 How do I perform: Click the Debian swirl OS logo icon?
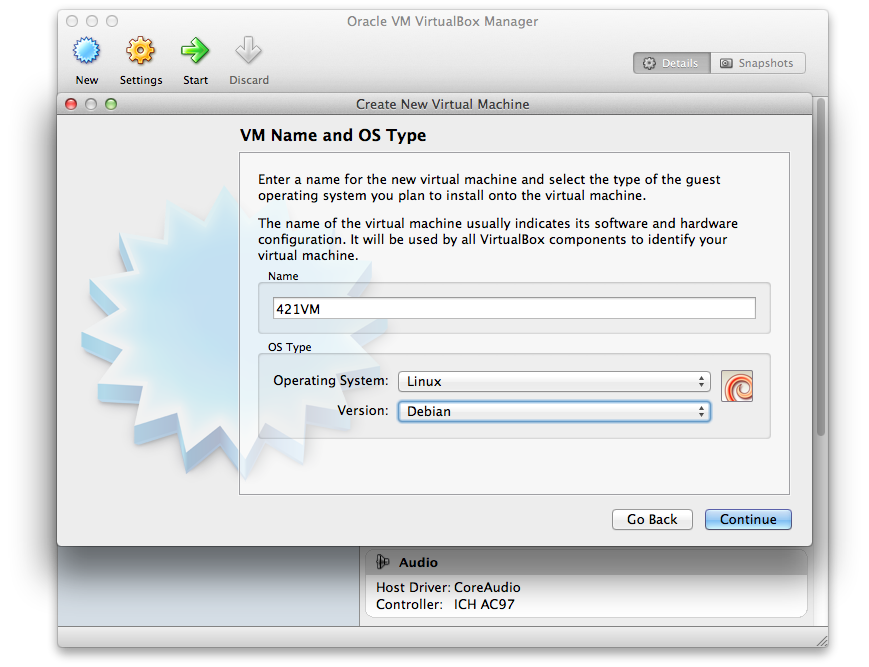tap(737, 386)
